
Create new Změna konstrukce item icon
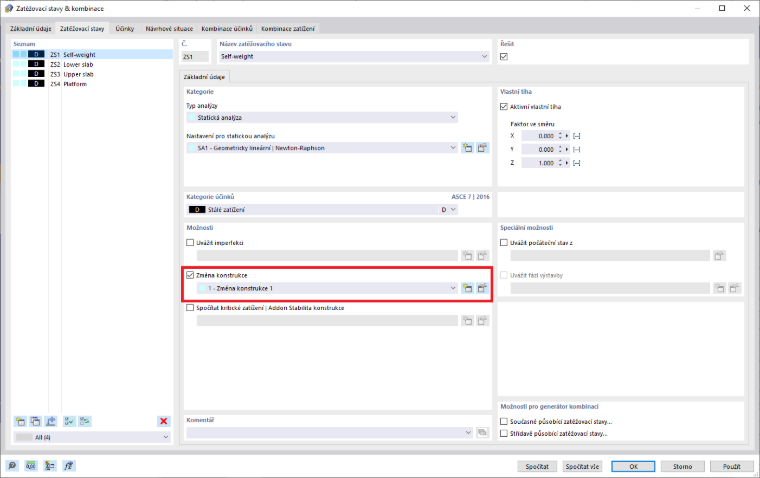click(x=467, y=288)
